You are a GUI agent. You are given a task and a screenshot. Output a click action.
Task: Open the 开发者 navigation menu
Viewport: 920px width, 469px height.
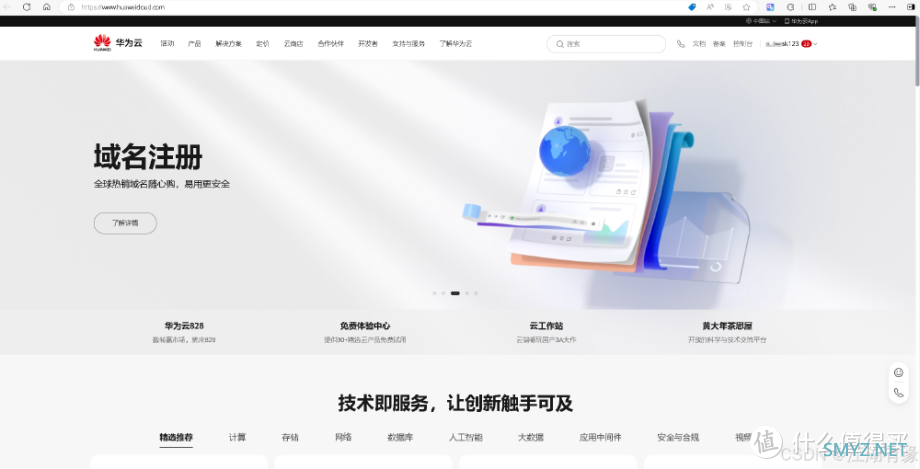point(368,44)
